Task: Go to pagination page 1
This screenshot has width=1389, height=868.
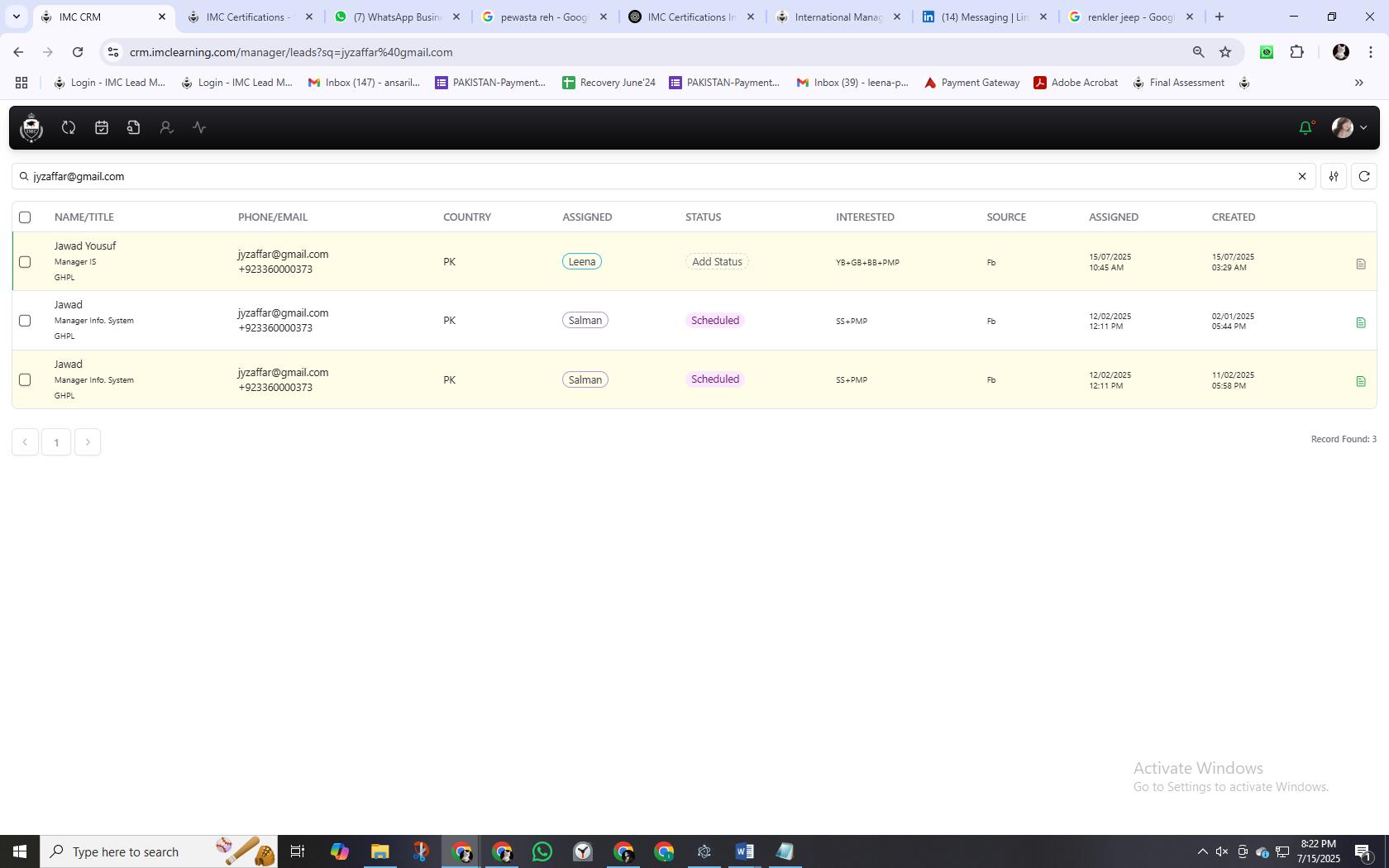Action: click(56, 442)
